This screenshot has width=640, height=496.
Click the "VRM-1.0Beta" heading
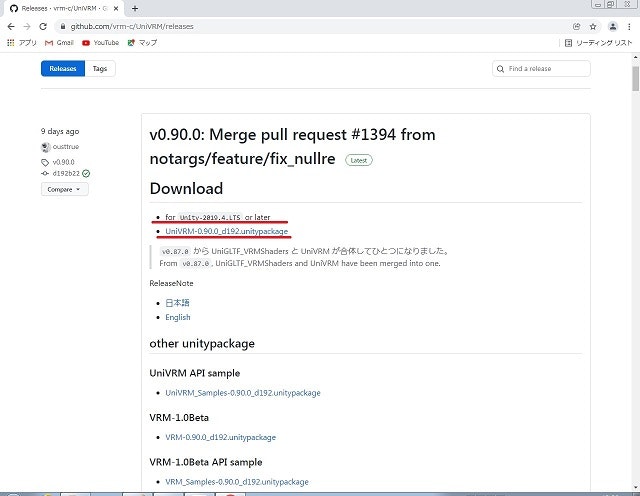click(179, 418)
